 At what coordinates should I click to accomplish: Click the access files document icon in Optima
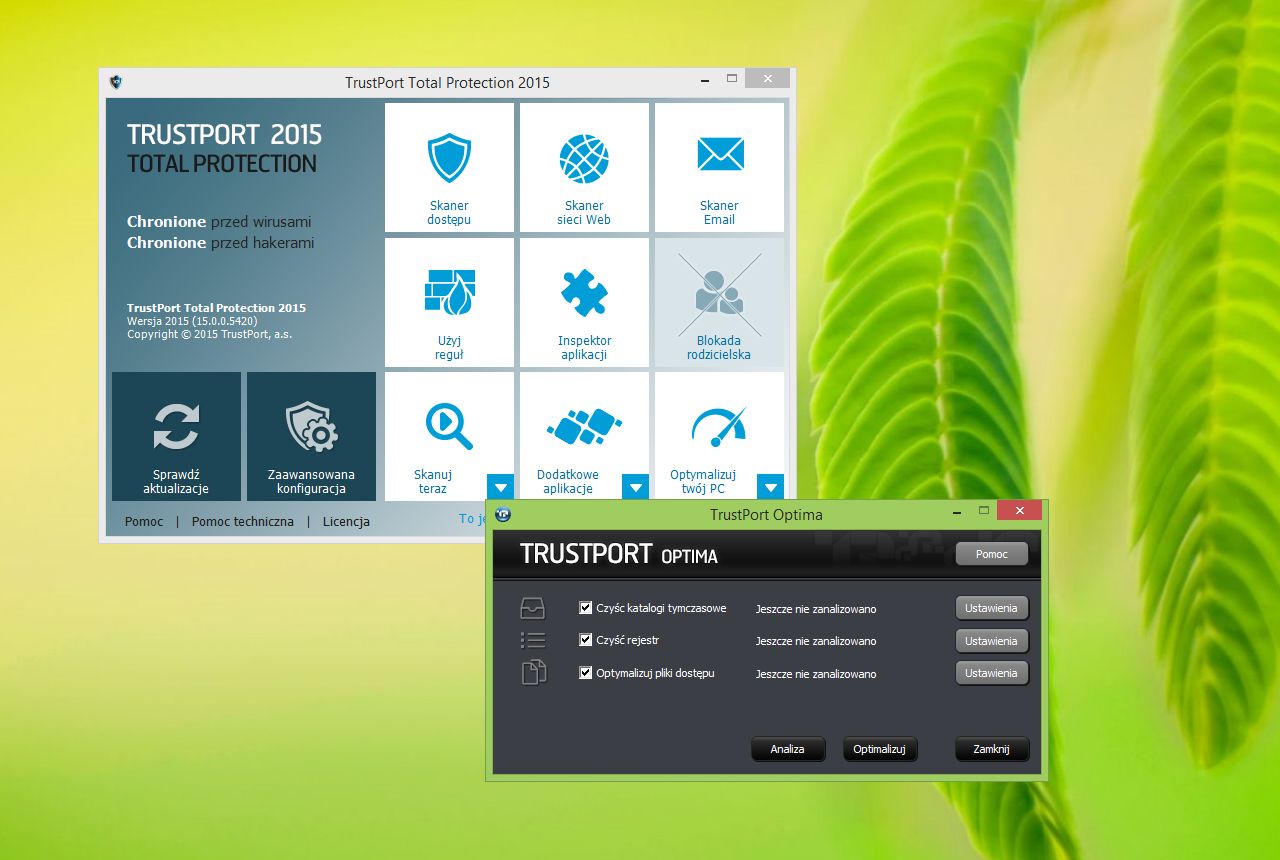tap(534, 673)
